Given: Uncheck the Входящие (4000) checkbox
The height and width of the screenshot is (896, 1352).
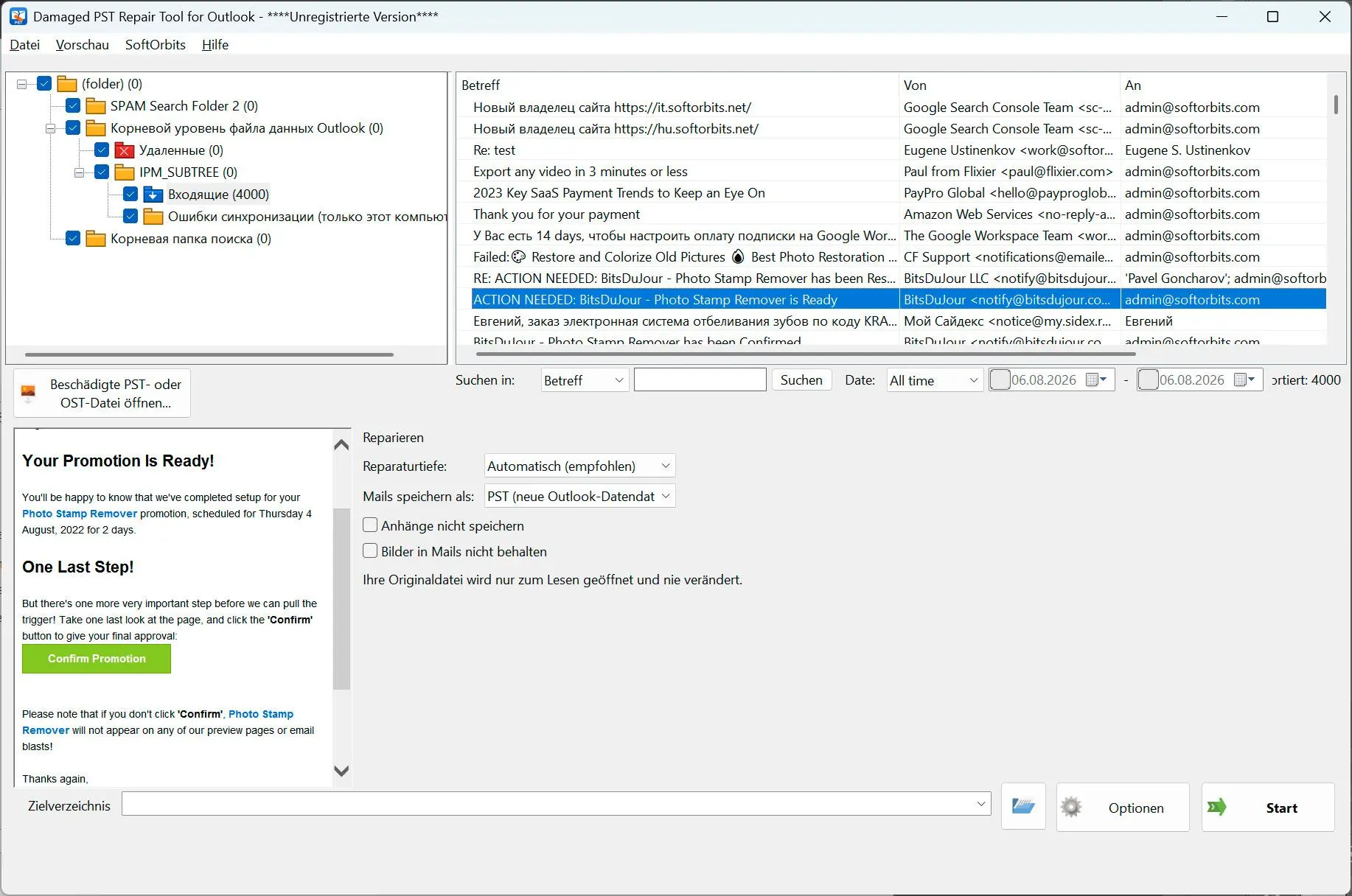Looking at the screenshot, I should tap(130, 195).
